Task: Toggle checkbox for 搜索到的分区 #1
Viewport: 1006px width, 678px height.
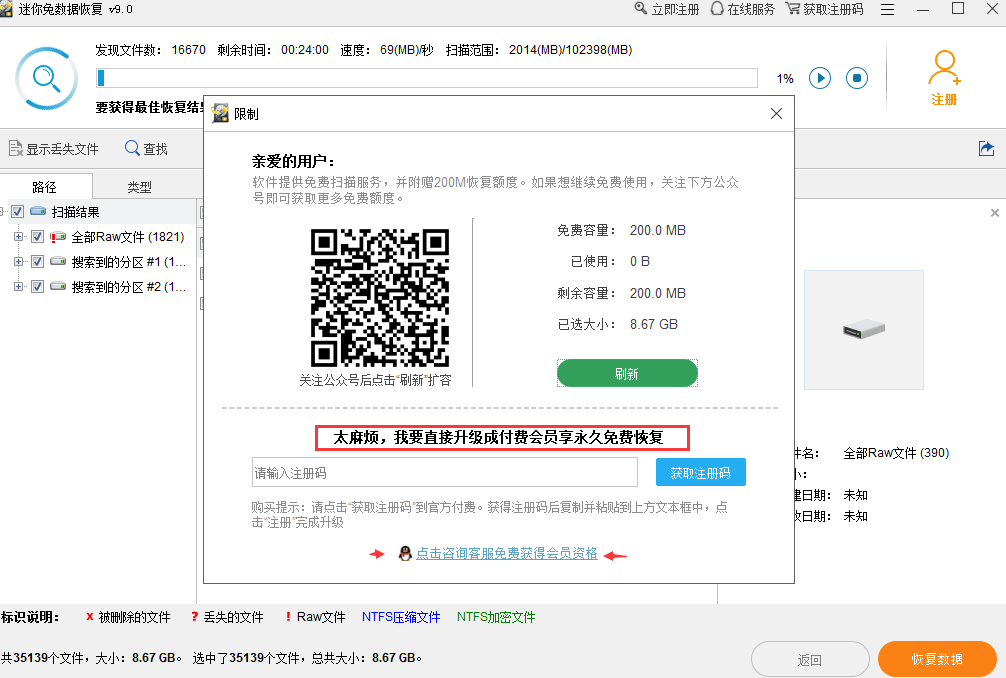Action: tap(37, 262)
